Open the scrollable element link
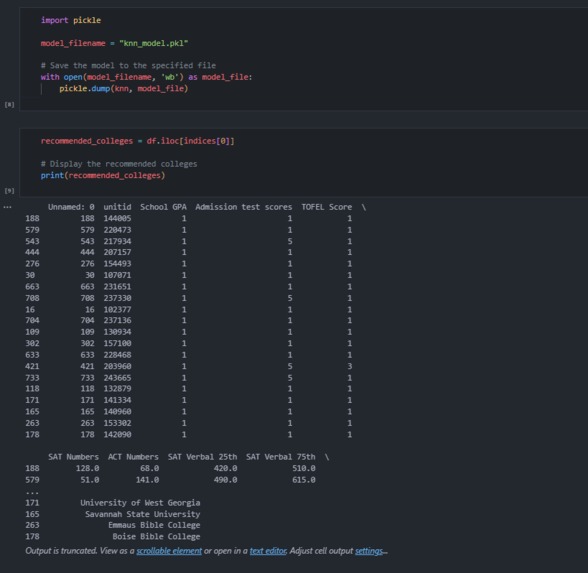 coord(169,551)
